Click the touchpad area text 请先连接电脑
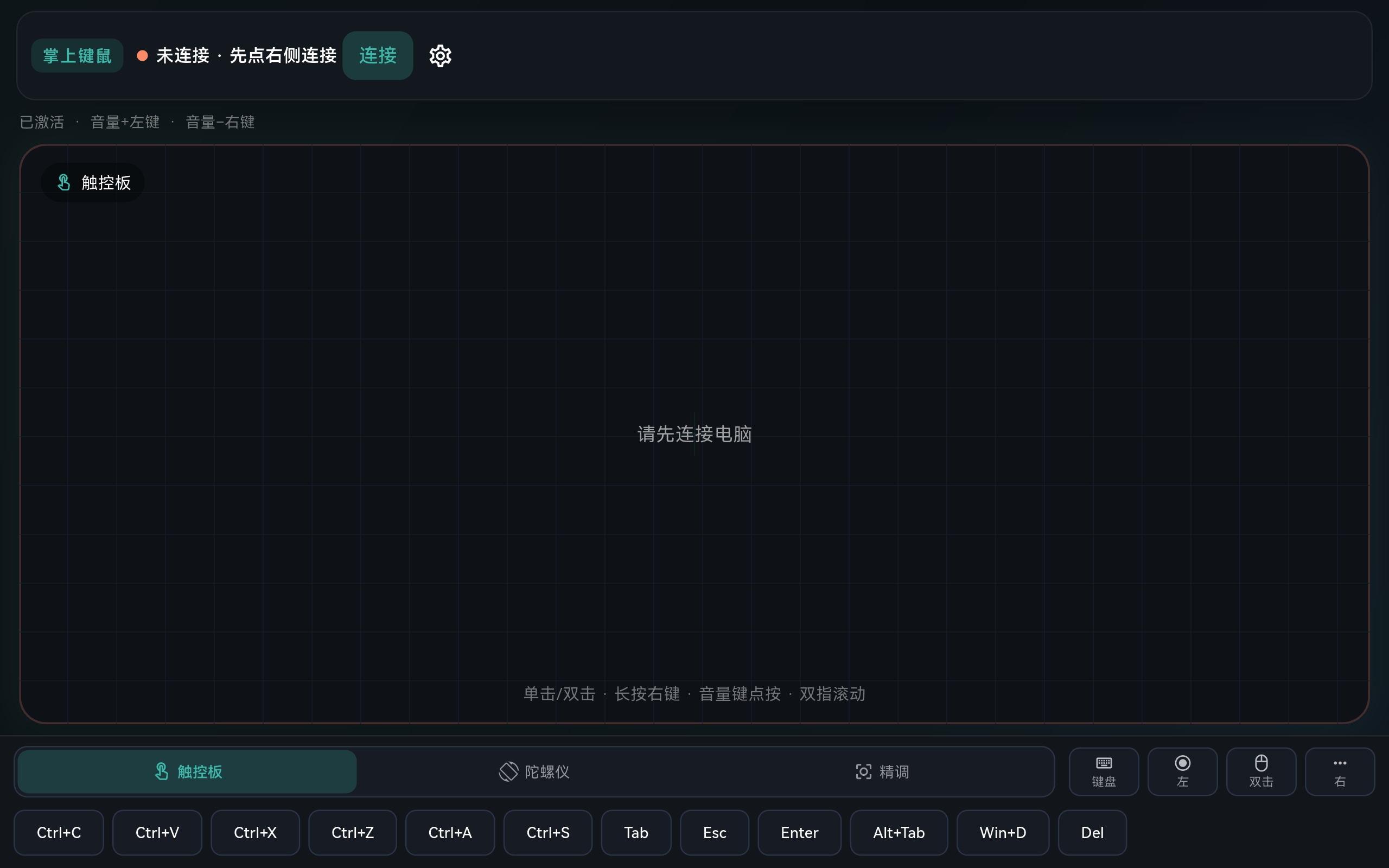Image resolution: width=1389 pixels, height=868 pixels. coord(694,434)
